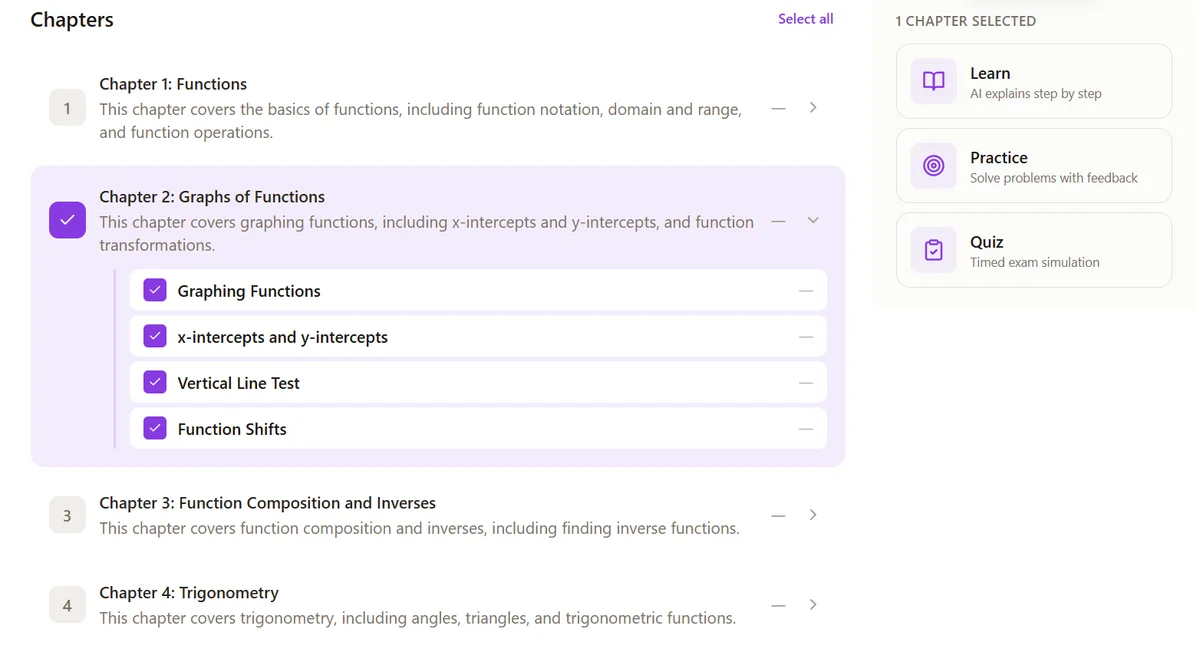Click the Chapter 4 description about trigonometry
The width and height of the screenshot is (1200, 658).
417,618
